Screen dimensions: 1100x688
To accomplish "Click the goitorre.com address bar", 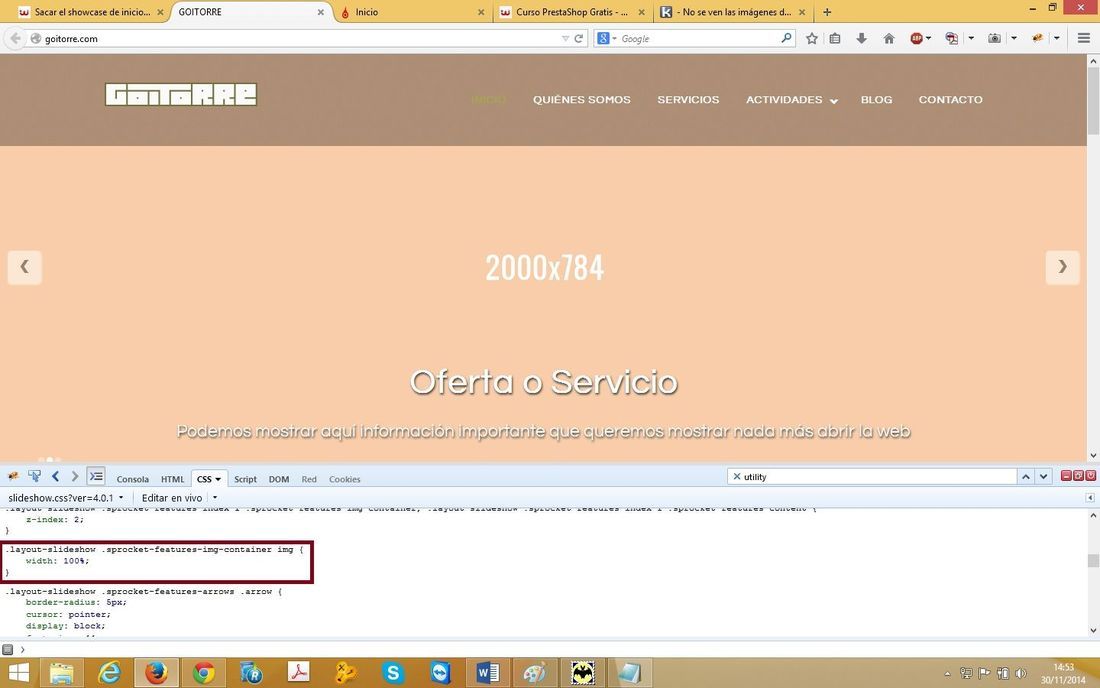I will coord(295,39).
